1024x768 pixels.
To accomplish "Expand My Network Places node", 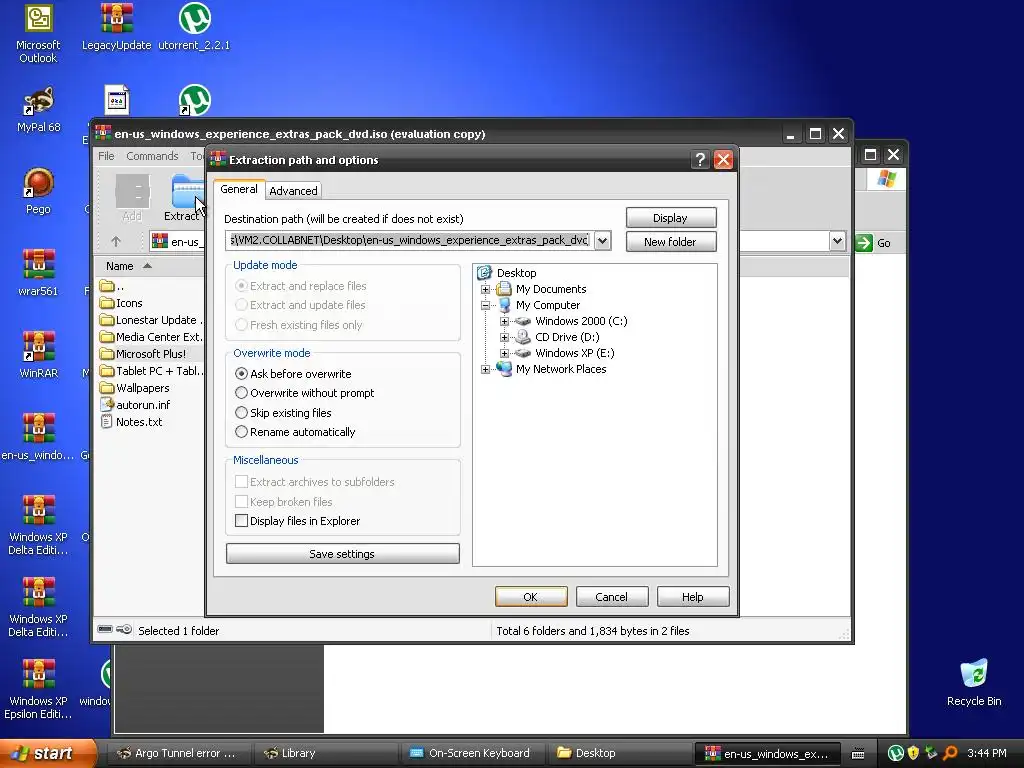I will click(485, 369).
